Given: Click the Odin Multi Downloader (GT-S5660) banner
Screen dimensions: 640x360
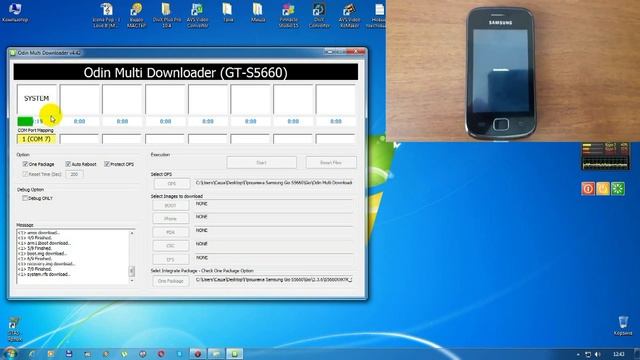Looking at the screenshot, I should pyautogui.click(x=186, y=72).
